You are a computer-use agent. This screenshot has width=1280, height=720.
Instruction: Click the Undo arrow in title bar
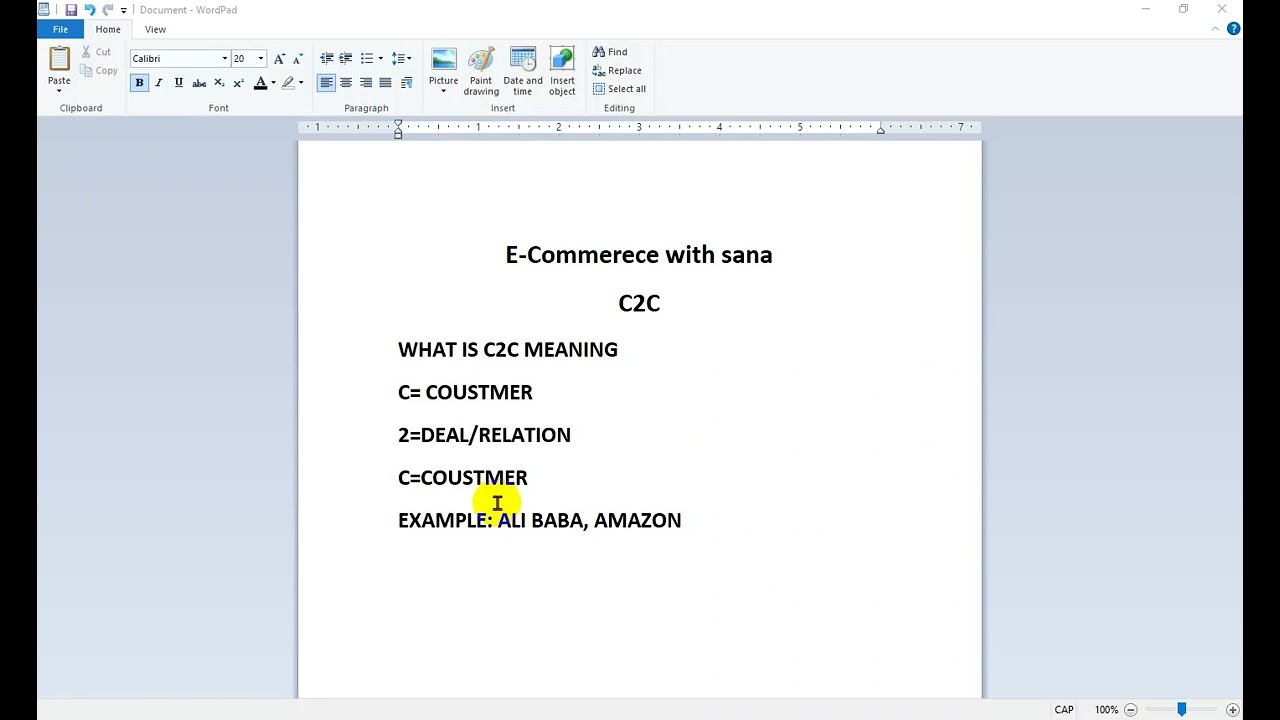(89, 10)
